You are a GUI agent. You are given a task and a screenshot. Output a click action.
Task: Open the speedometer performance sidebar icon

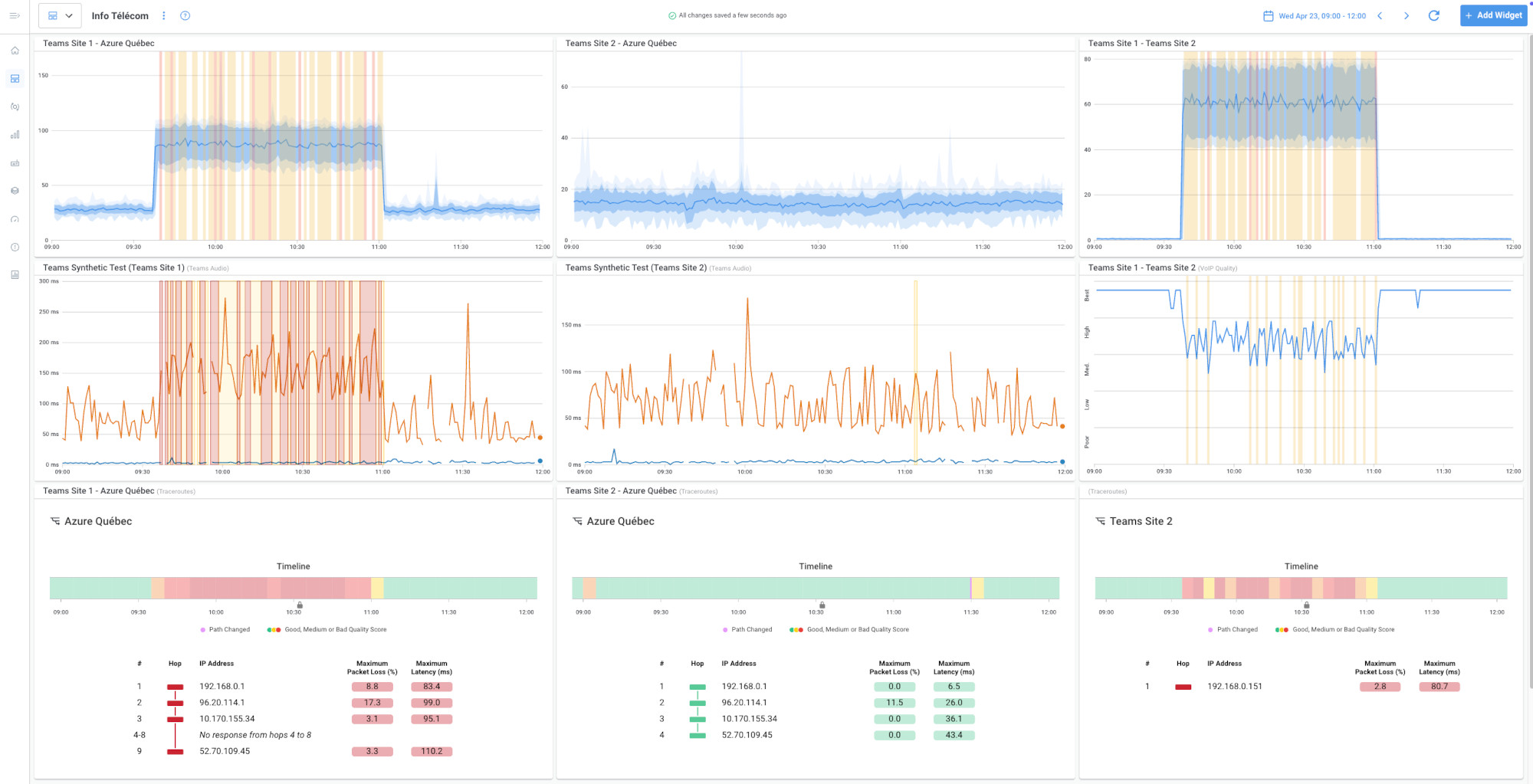14,218
